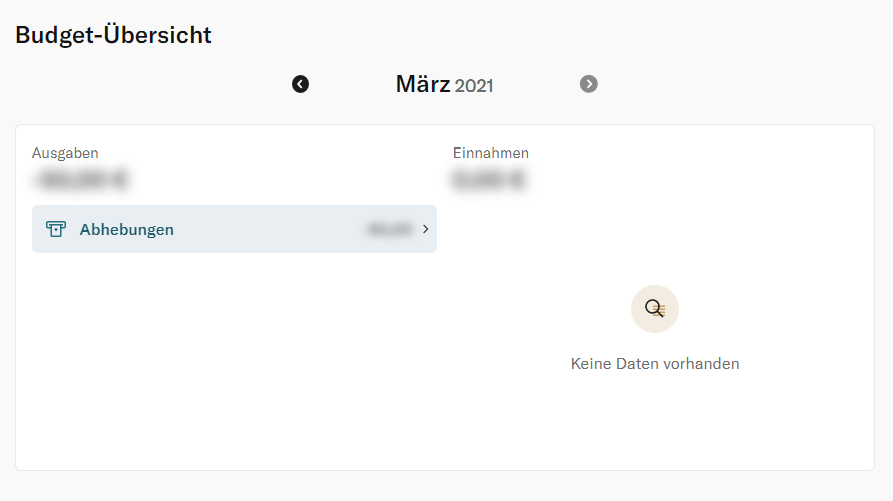Click the Ausgaben section label
The height and width of the screenshot is (501, 893).
pyautogui.click(x=65, y=153)
